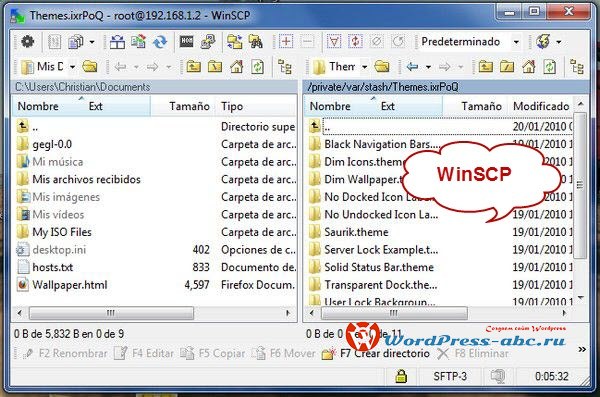Viewport: 600px width, 397px height.
Task: Click the remote path /private/var/stash/Themes.ixrPoQ
Action: pos(383,87)
